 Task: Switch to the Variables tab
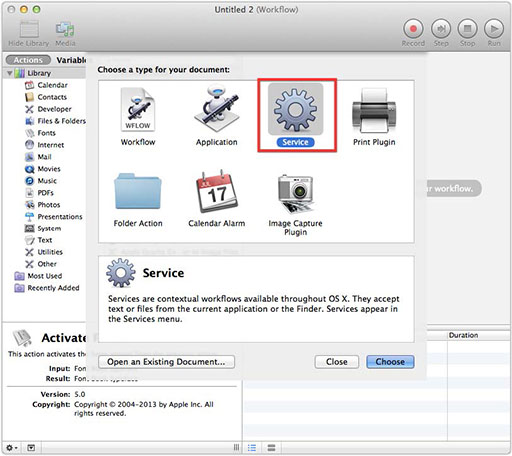[71, 60]
